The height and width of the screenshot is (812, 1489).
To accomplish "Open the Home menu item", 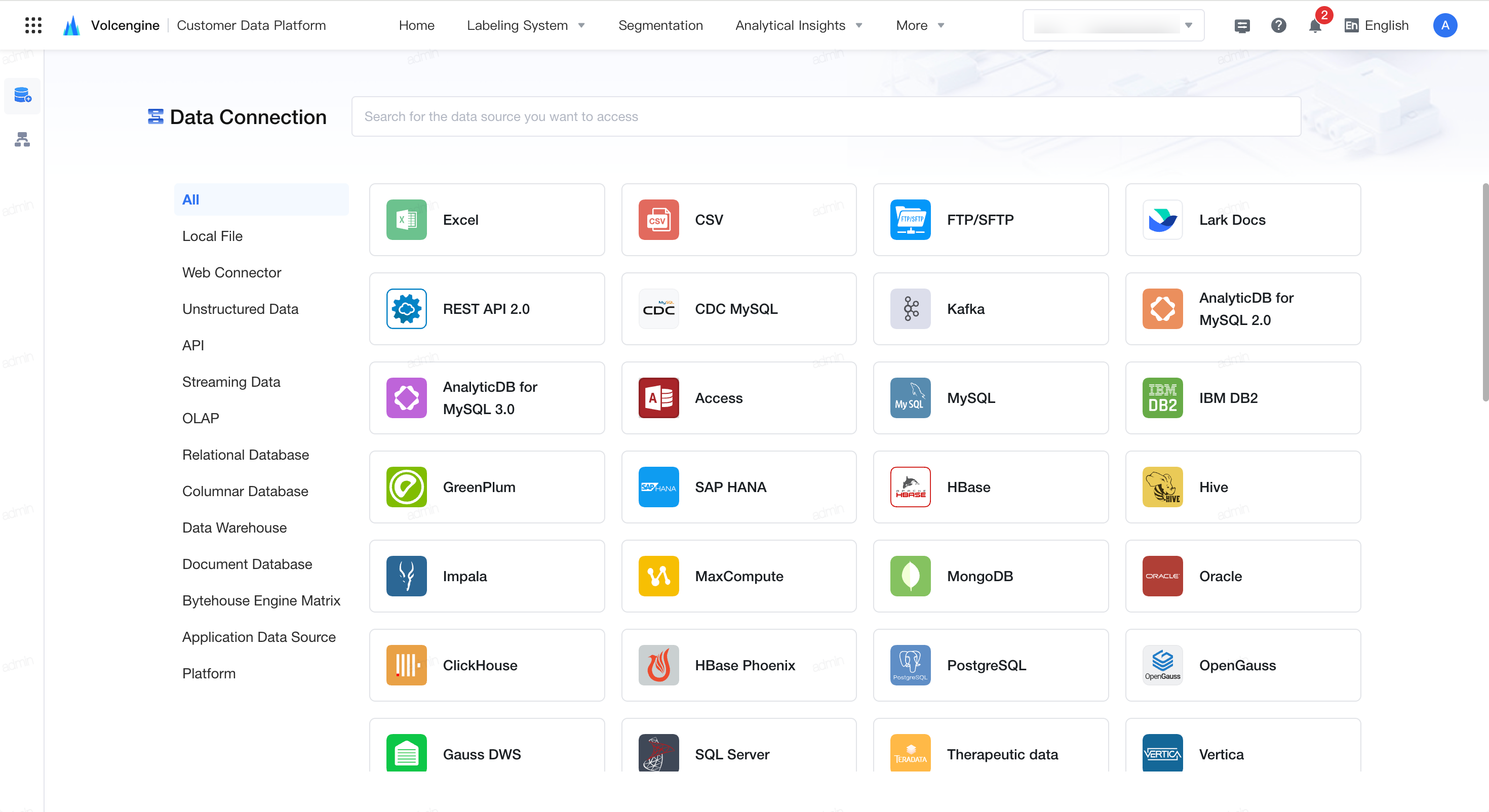I will (x=416, y=25).
